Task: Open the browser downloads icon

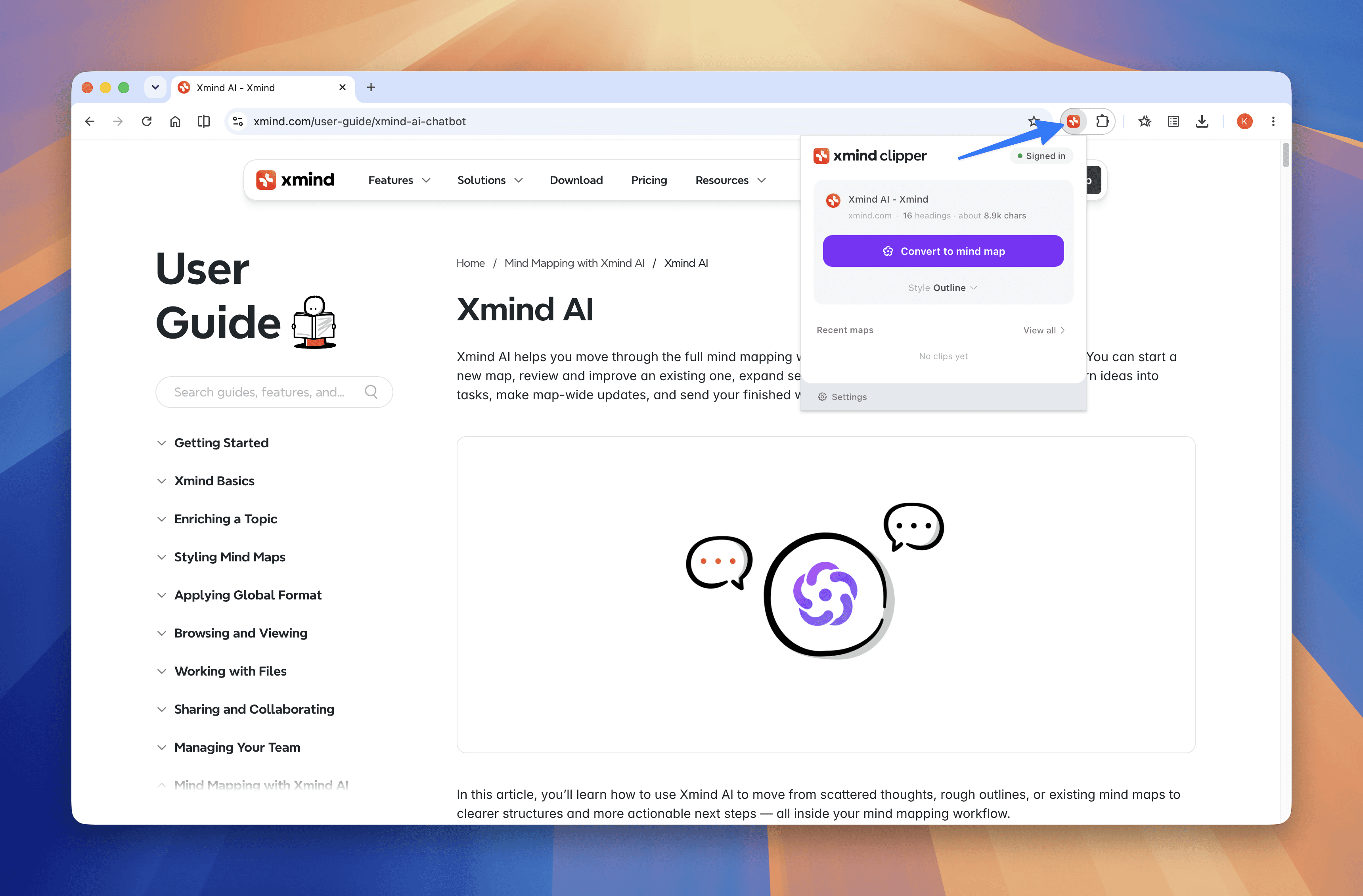Action: click(x=1202, y=121)
